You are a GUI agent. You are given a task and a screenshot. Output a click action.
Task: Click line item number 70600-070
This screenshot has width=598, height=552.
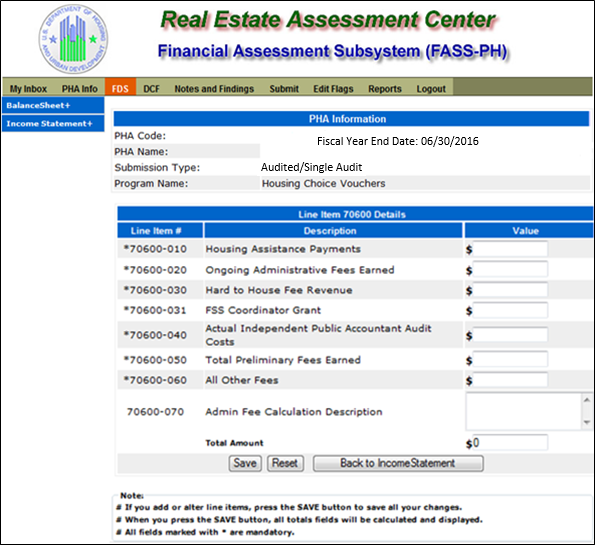pos(155,412)
